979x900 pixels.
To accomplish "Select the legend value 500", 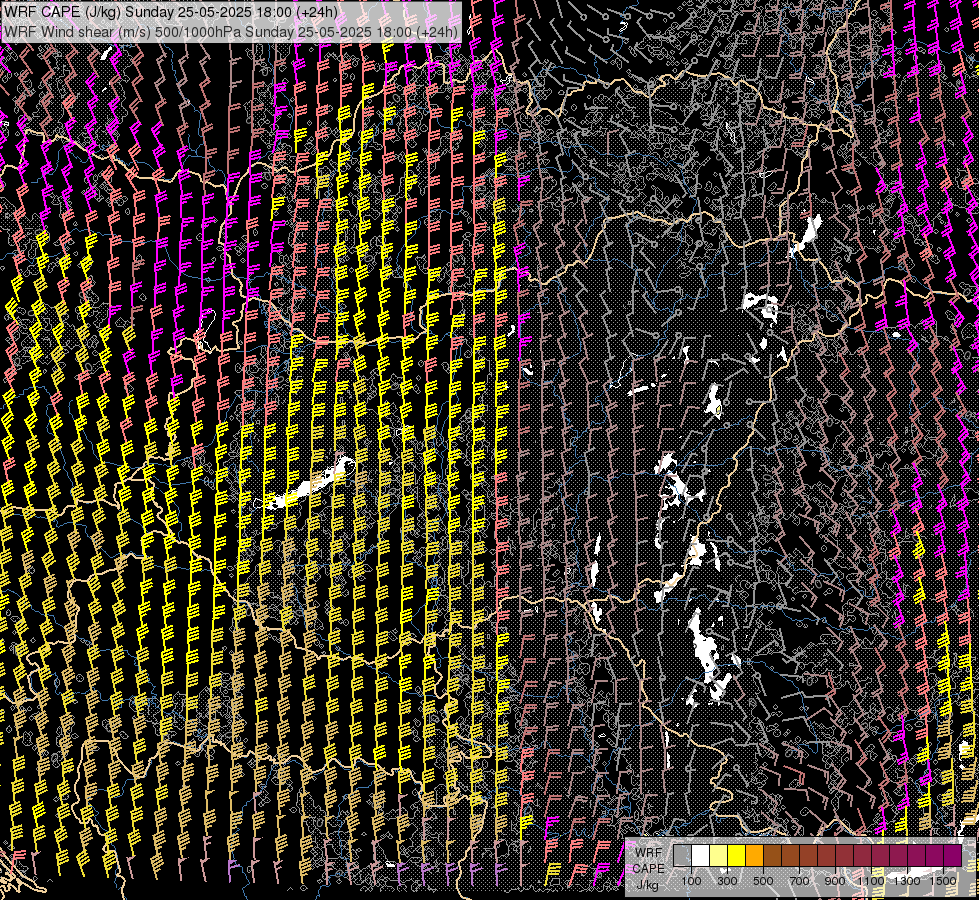I will [764, 881].
